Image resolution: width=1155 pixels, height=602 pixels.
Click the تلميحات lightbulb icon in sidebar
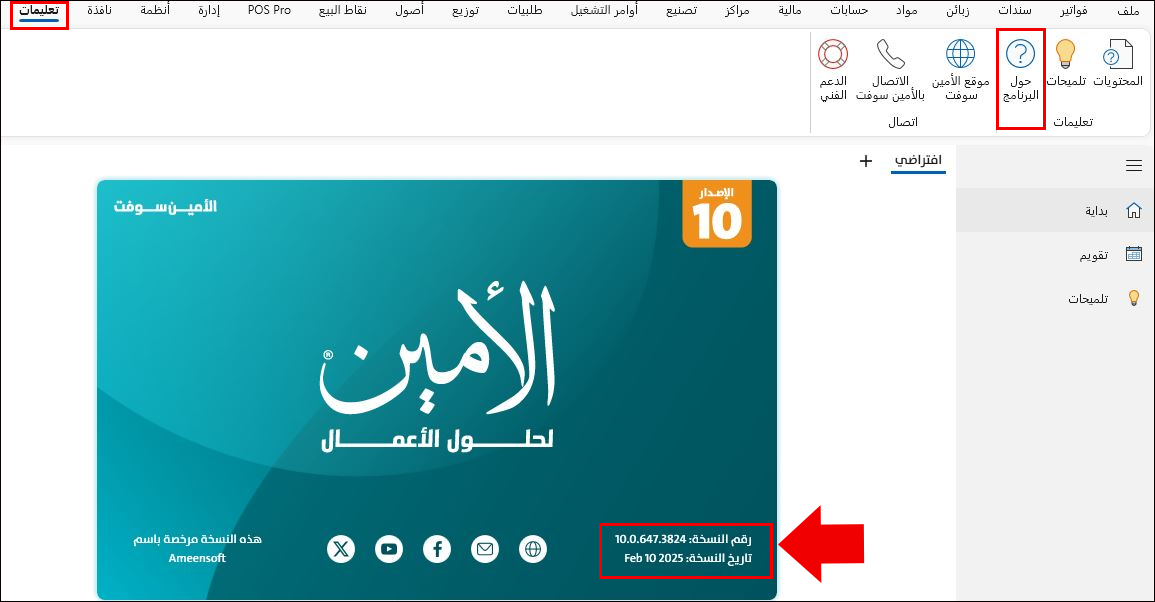point(1134,298)
